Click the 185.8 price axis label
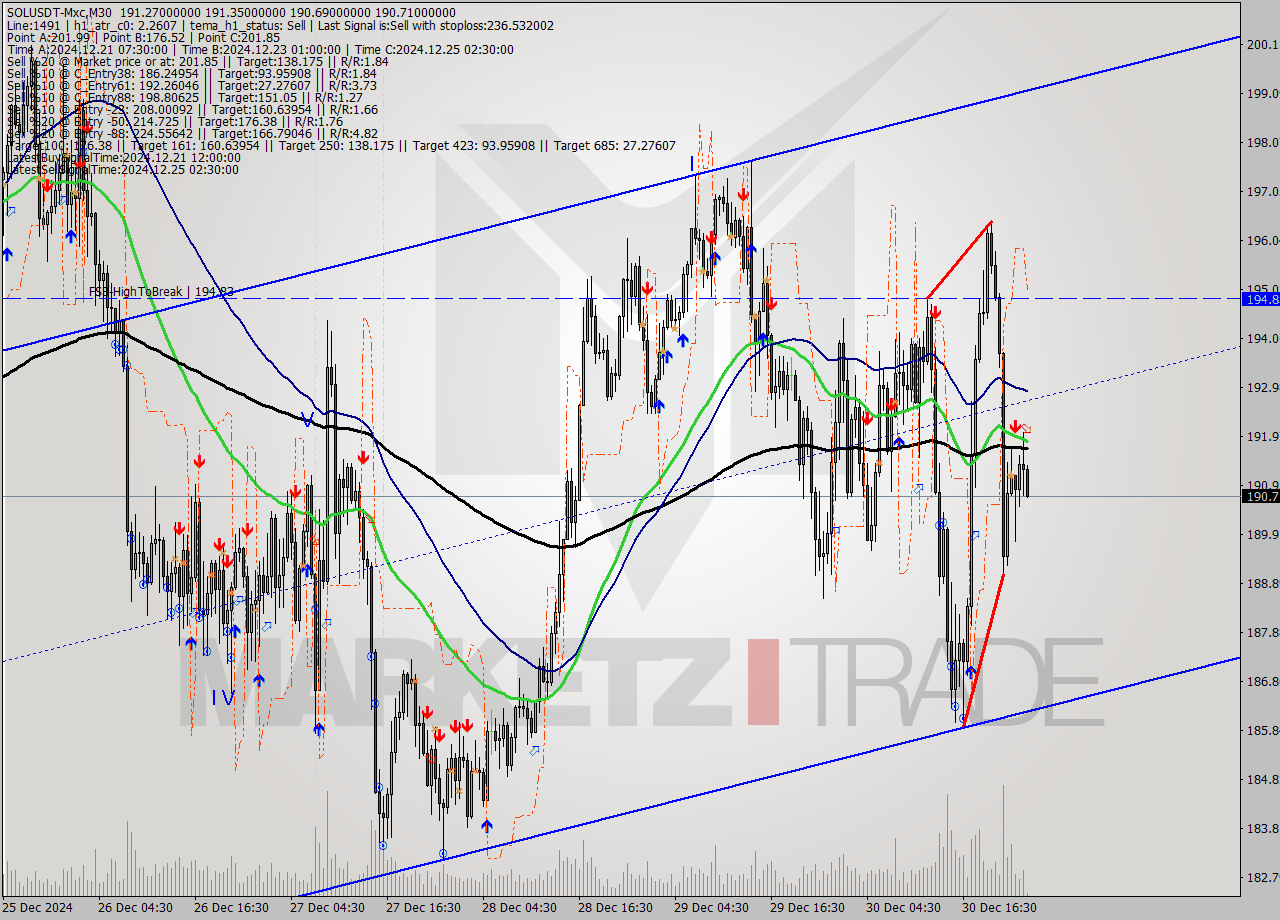The width and height of the screenshot is (1280, 920). (x=1262, y=730)
